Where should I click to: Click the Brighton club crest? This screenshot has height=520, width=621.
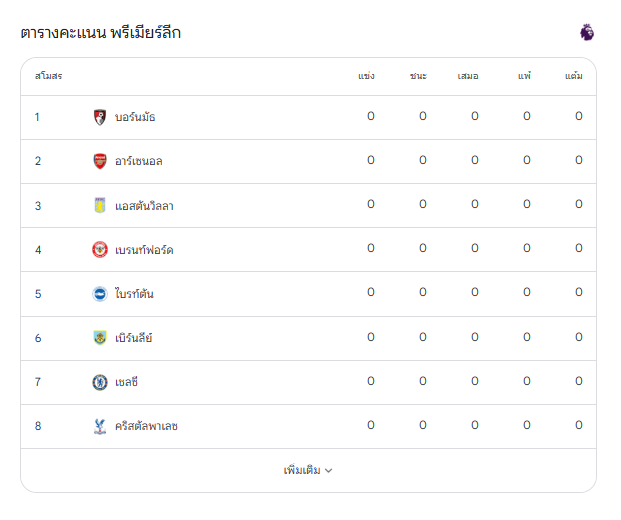point(100,294)
